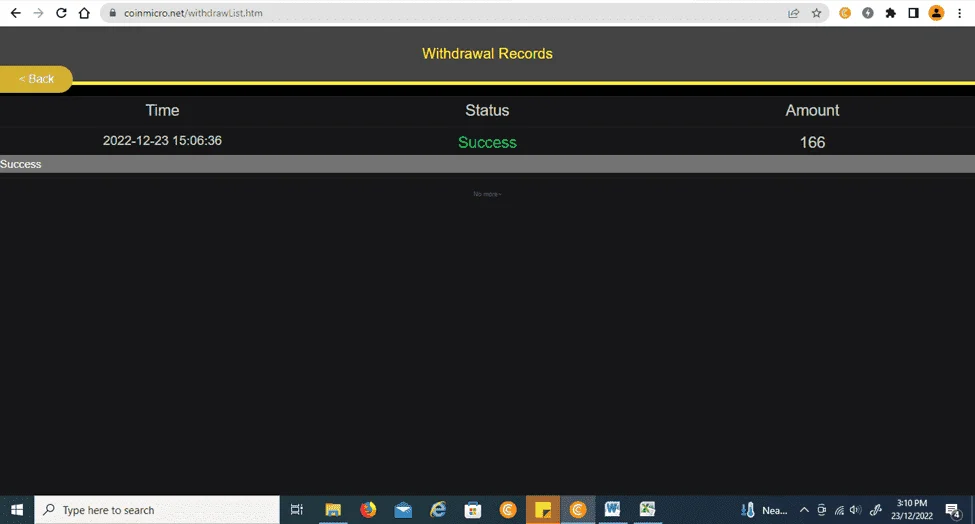The height and width of the screenshot is (524, 975).
Task: Click the green 'Success' status text
Action: pos(487,142)
